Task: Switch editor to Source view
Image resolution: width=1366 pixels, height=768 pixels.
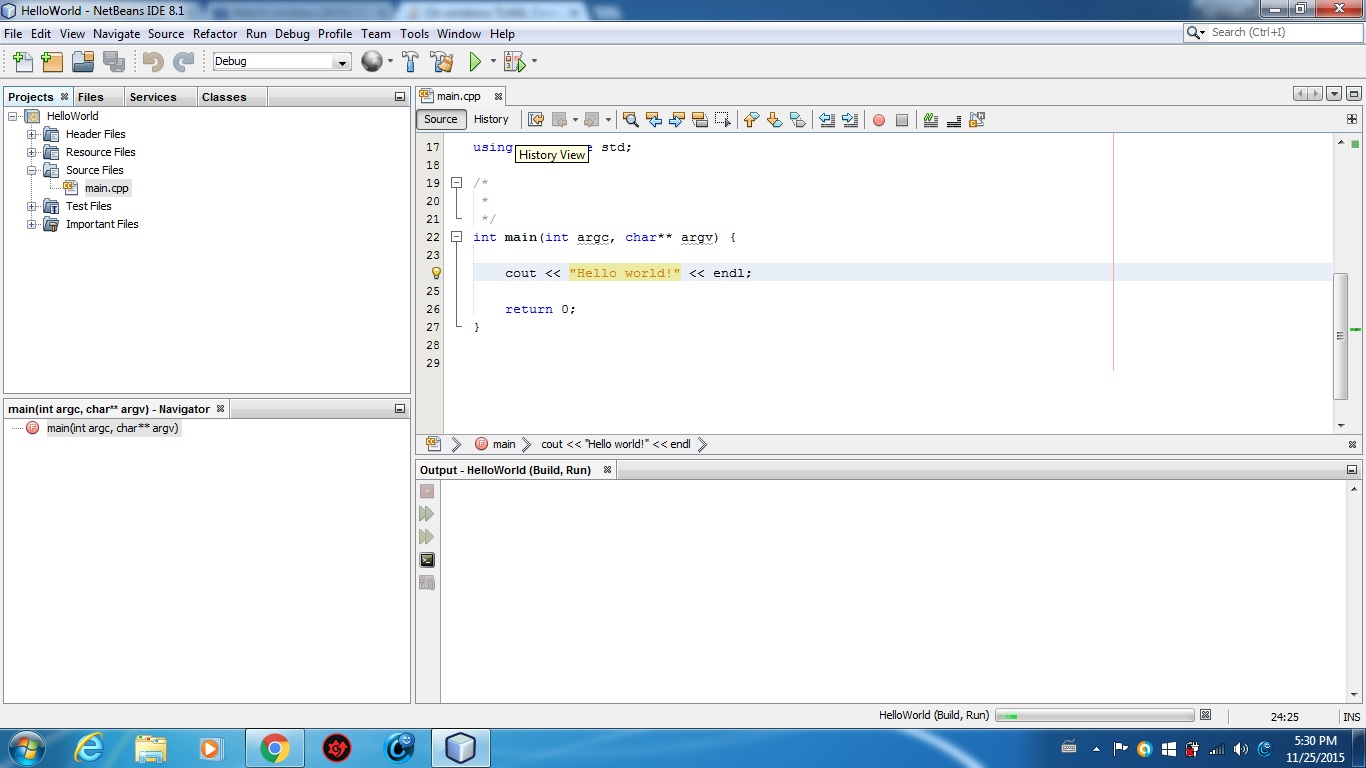Action: pos(441,119)
